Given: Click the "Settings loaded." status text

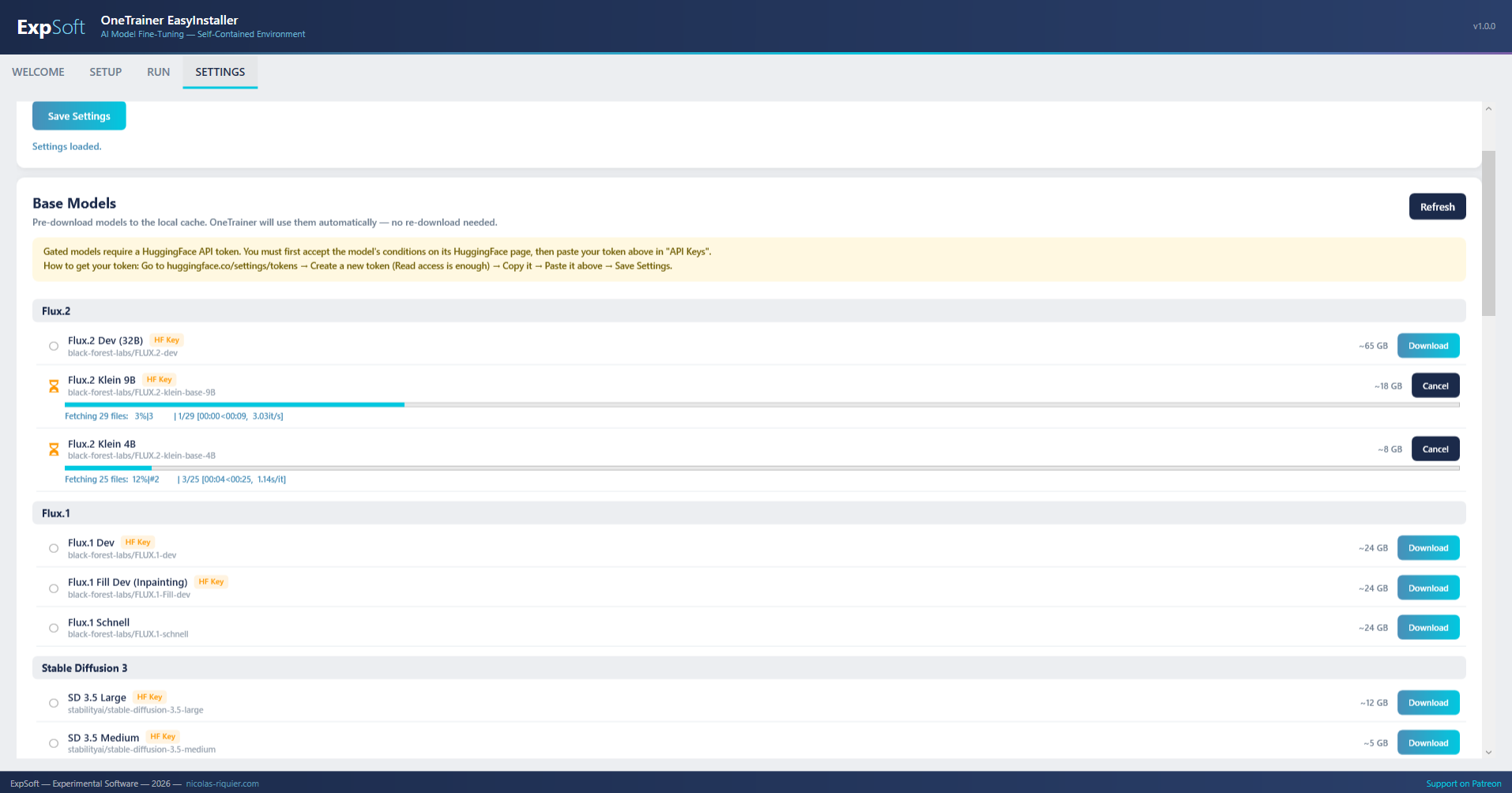Looking at the screenshot, I should pyautogui.click(x=67, y=147).
